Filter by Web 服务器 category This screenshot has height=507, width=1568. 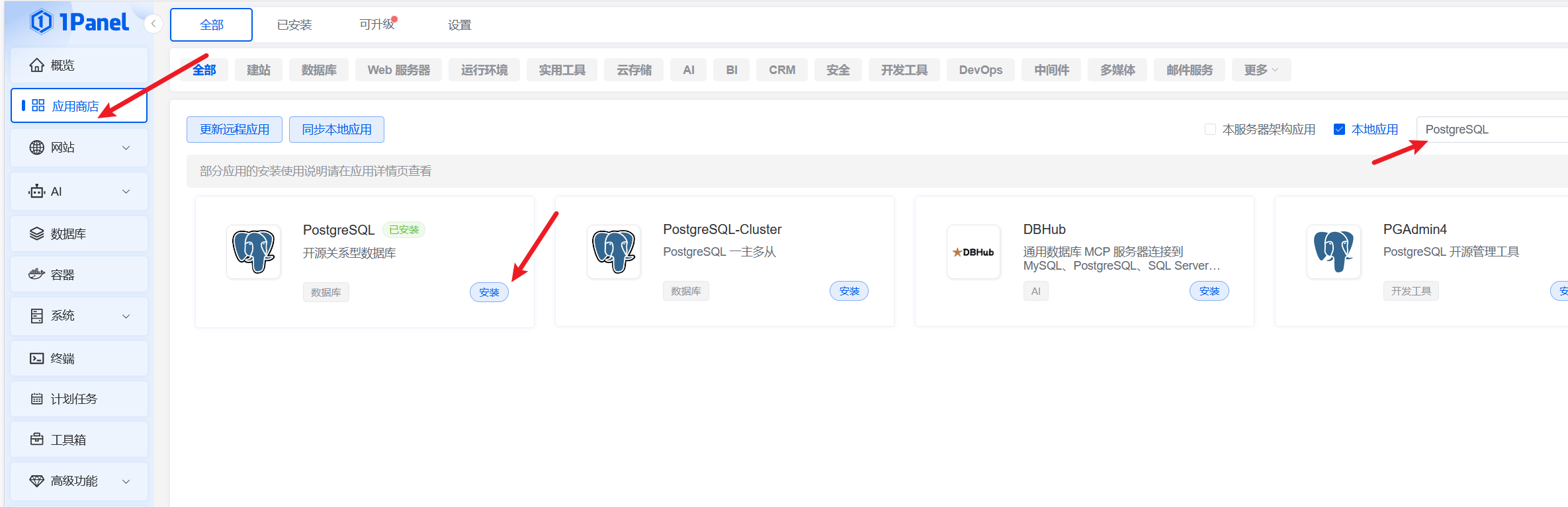[399, 70]
